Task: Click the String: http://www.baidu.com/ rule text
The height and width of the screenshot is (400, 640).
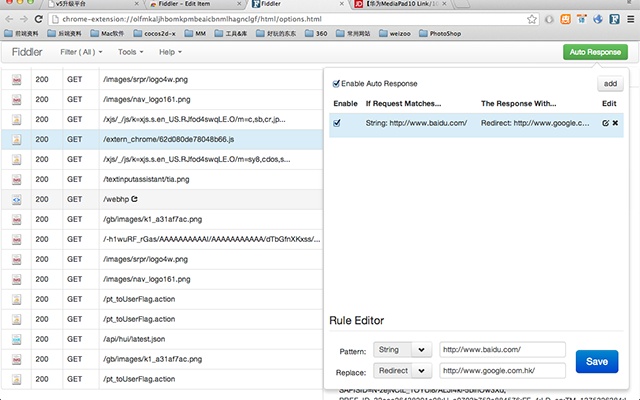Action: pyautogui.click(x=416, y=123)
